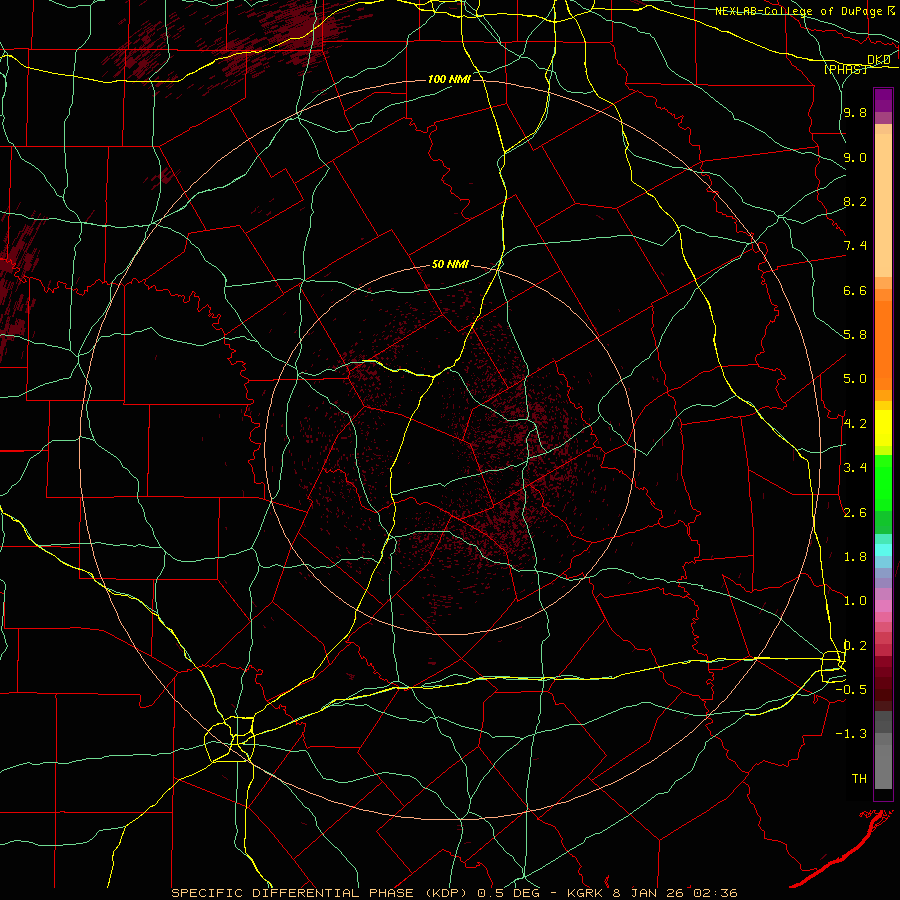
Task: Pick the dark orange band near 5.8
Action: coord(883,345)
